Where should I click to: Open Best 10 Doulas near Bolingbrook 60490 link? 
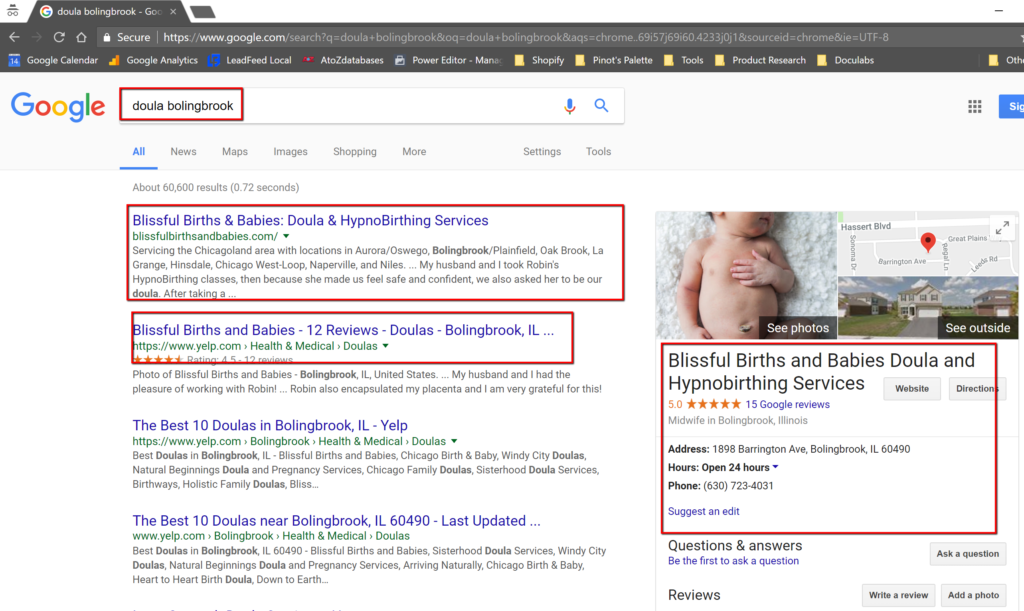coord(336,521)
